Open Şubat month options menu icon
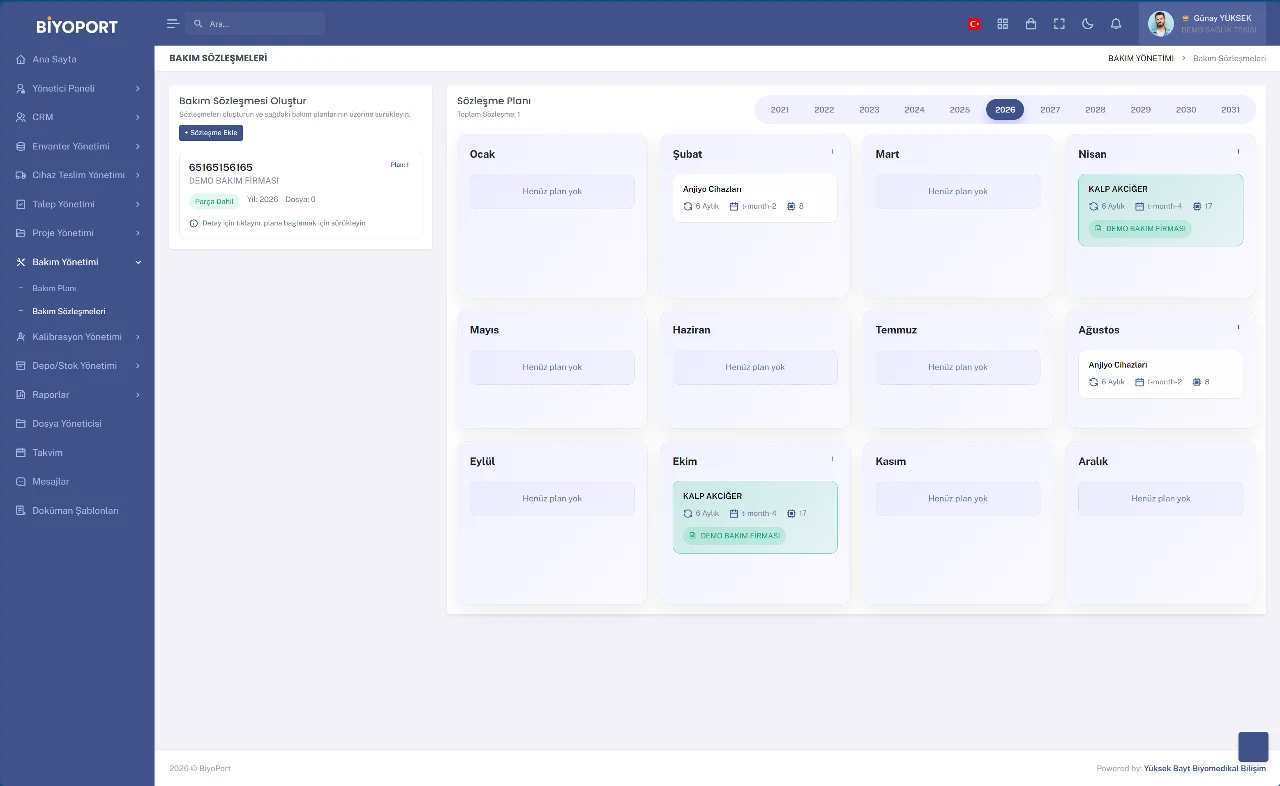1280x786 pixels. tap(832, 152)
